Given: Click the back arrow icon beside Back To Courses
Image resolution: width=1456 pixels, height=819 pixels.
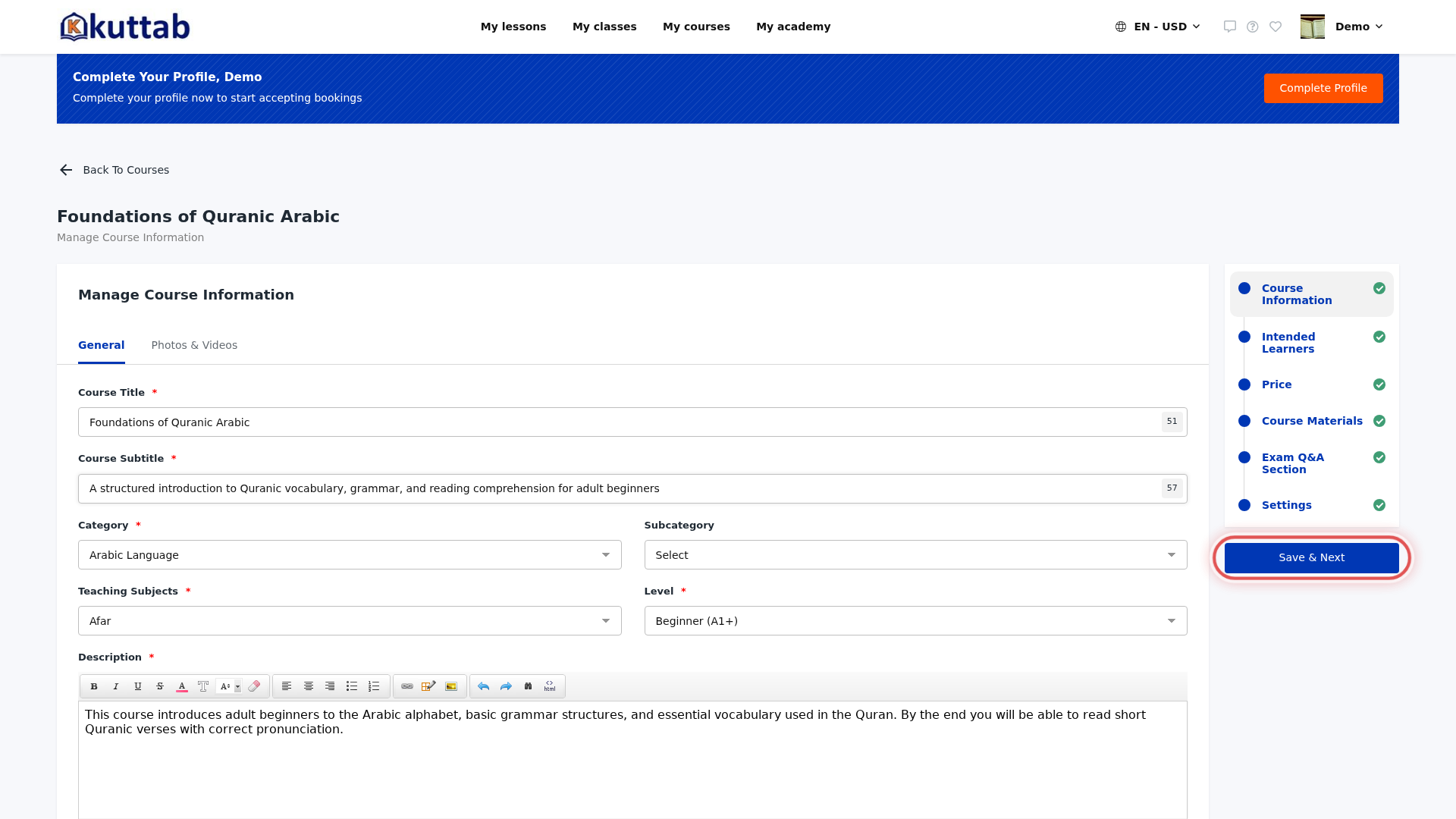Looking at the screenshot, I should (66, 170).
